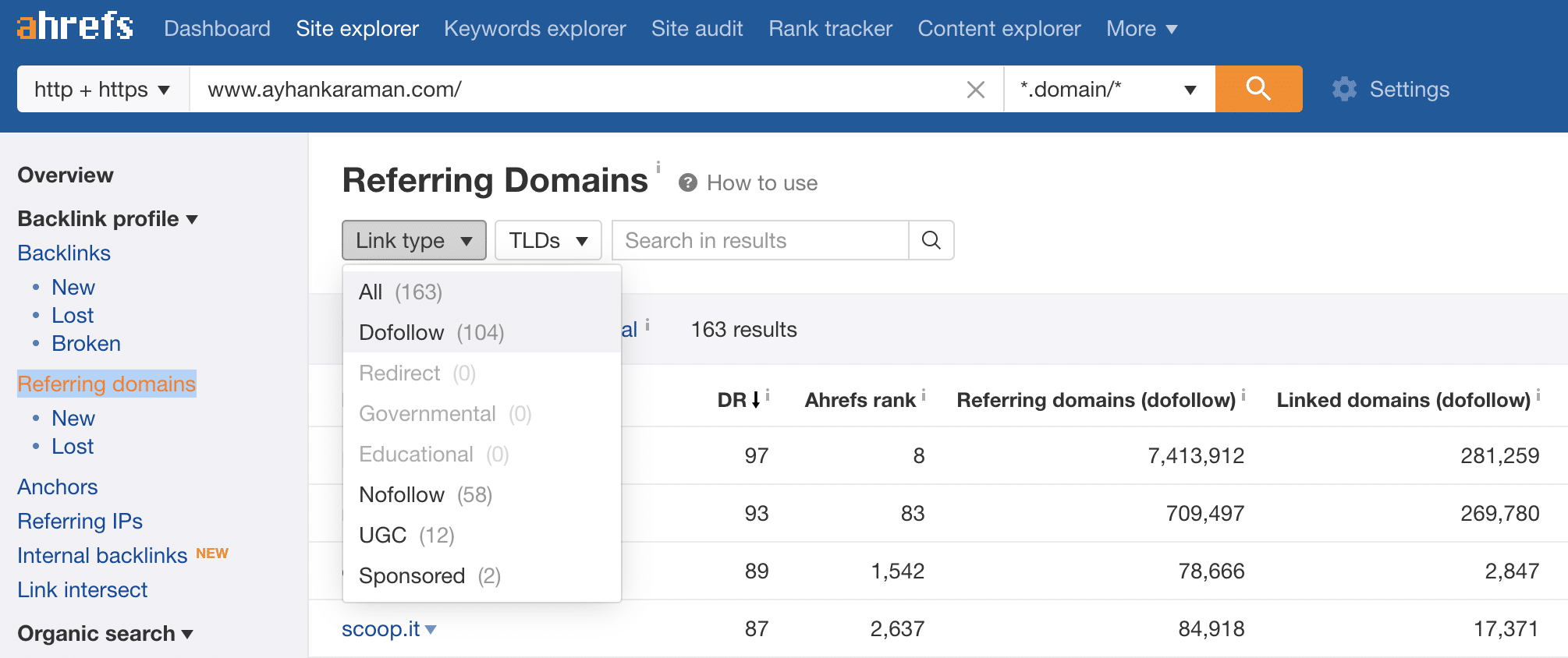1568x658 pixels.
Task: Open the http + https protocol dropdown
Action: pos(103,89)
